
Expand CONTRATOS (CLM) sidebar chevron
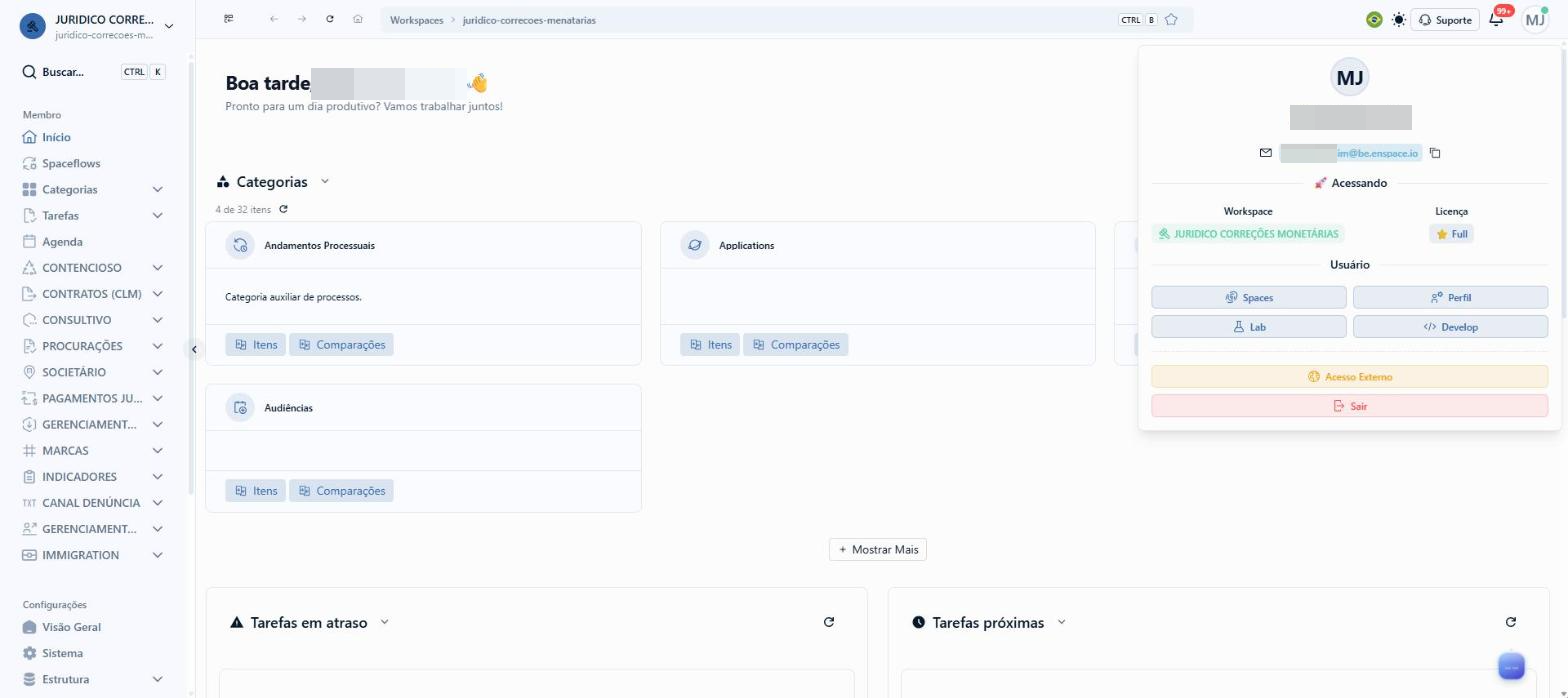click(157, 294)
